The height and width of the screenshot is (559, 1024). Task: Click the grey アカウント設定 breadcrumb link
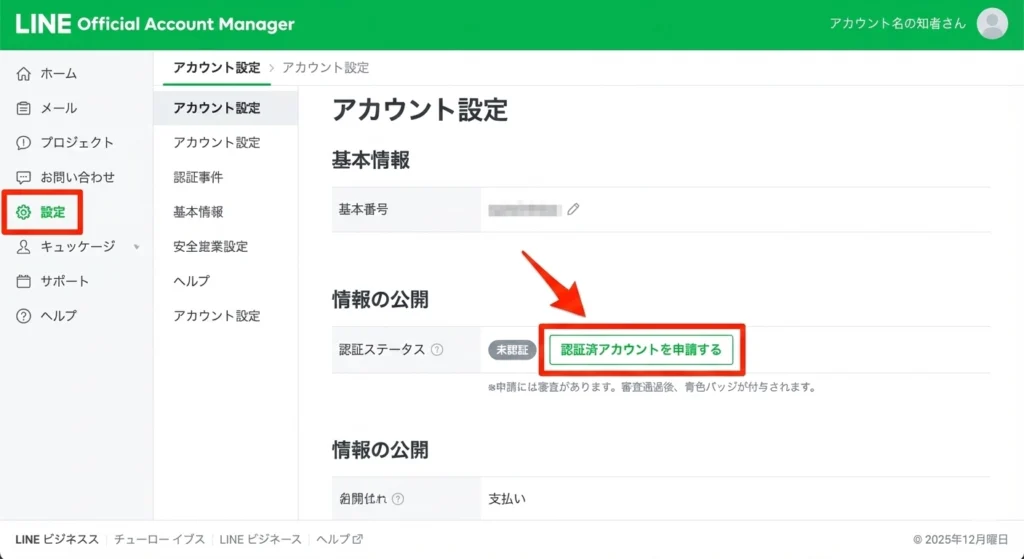325,68
